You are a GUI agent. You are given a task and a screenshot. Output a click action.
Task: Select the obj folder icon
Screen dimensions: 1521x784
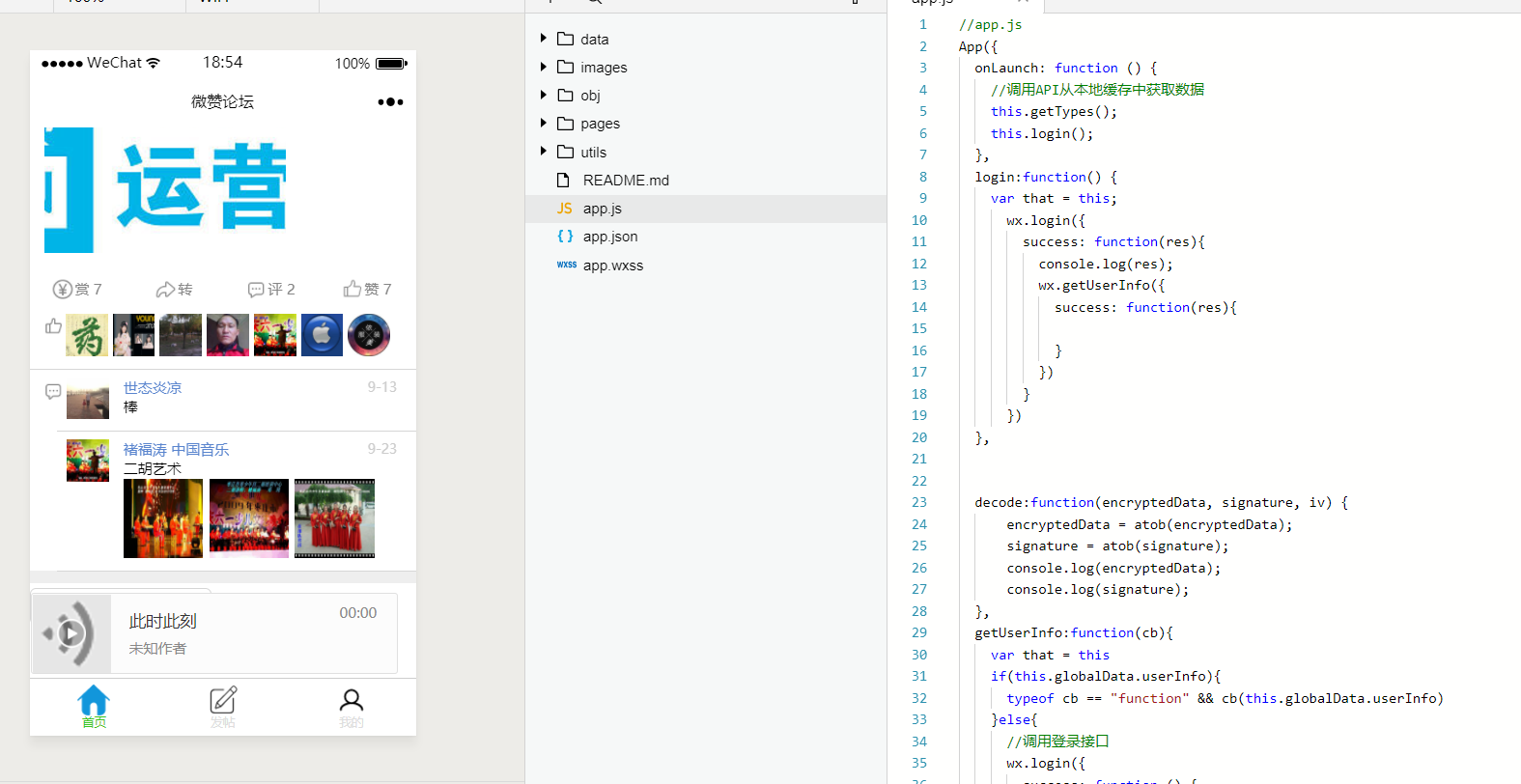click(566, 95)
